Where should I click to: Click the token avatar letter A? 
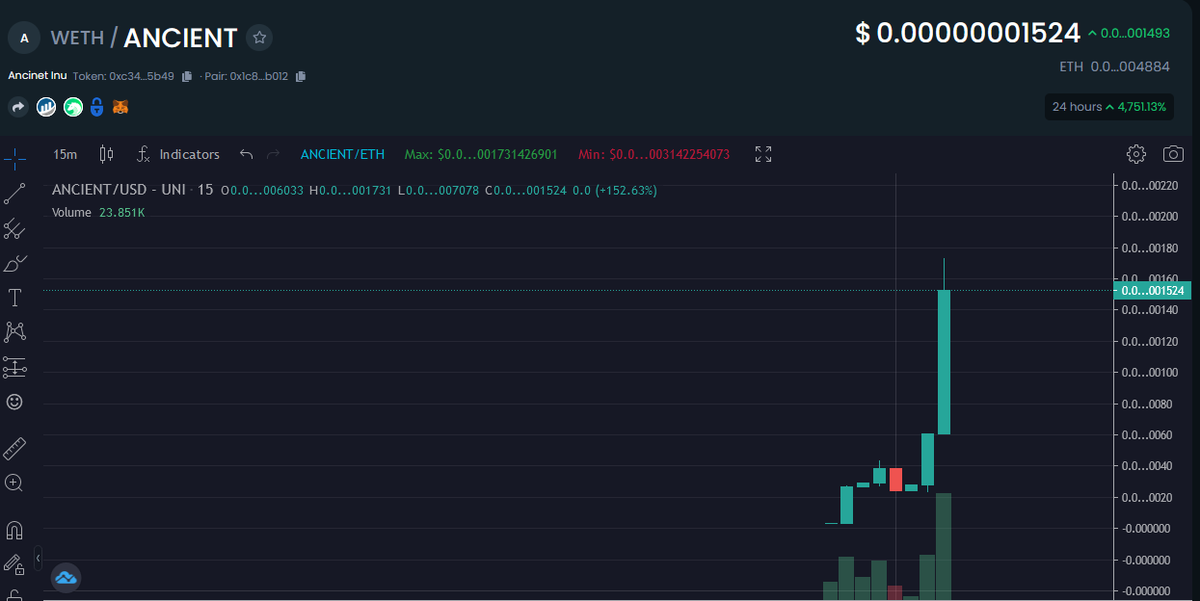pyautogui.click(x=24, y=38)
